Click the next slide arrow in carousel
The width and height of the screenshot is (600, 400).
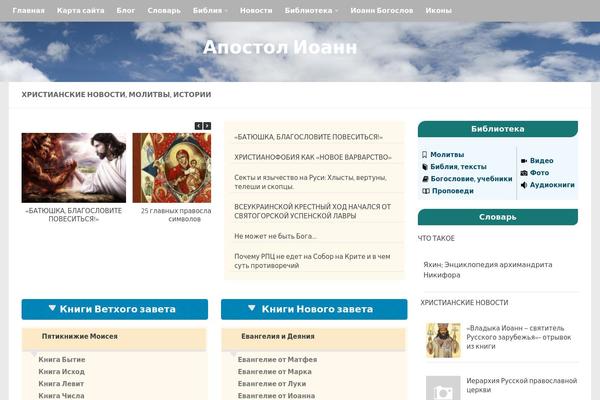pos(207,126)
